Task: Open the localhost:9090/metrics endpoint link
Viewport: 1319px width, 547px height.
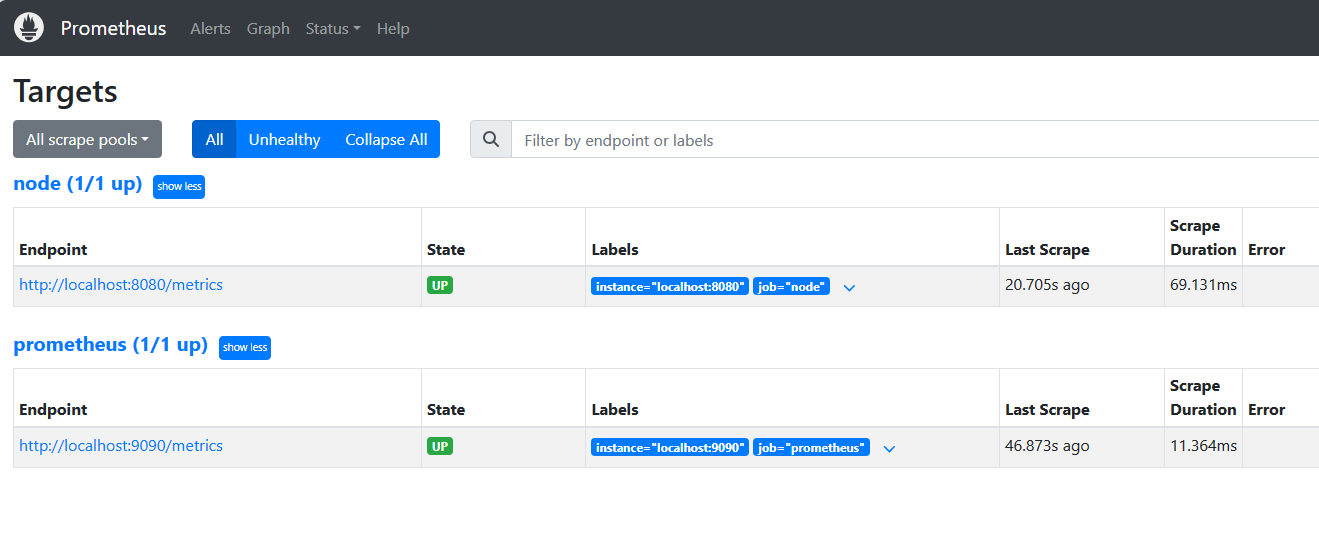Action: pos(121,446)
